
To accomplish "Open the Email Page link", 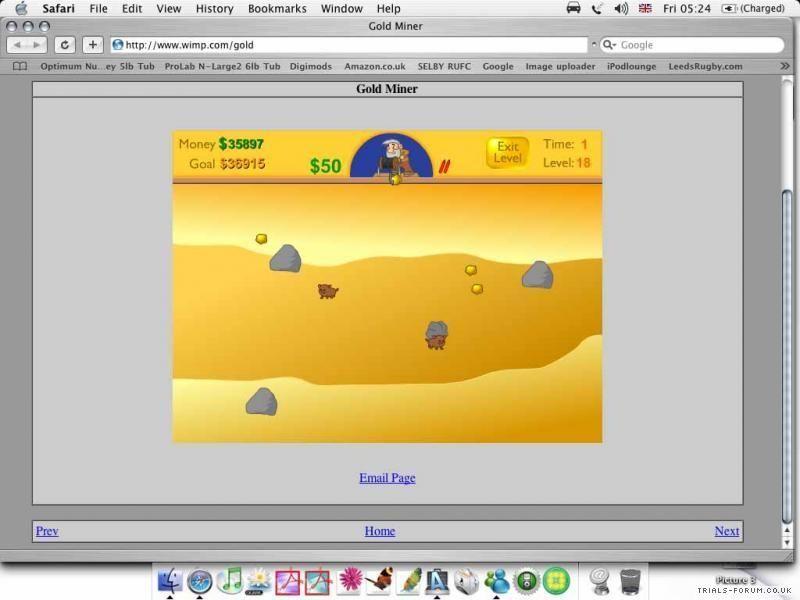I will (x=387, y=478).
